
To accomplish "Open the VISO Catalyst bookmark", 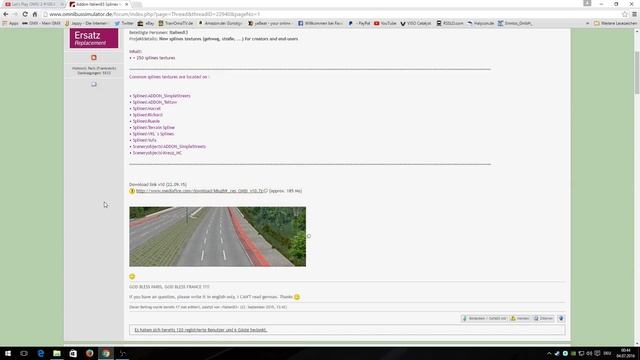I will [x=416, y=23].
